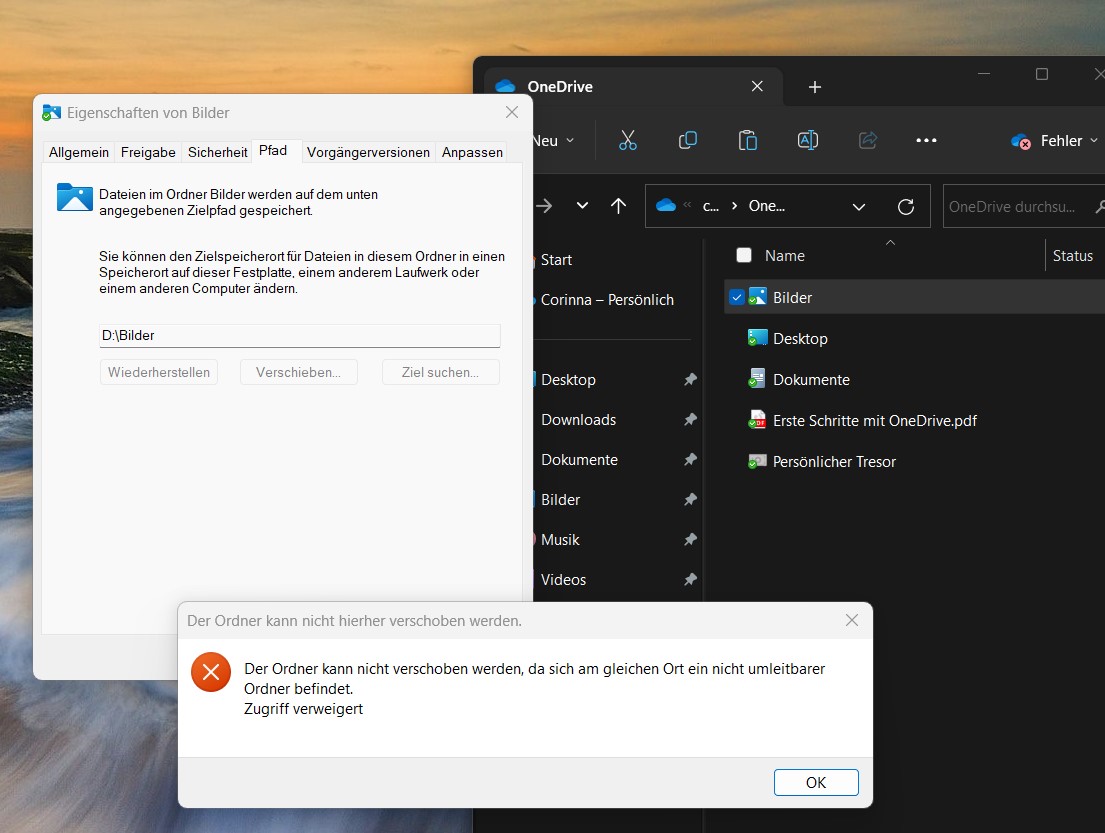Switch to the Sicherheit tab
This screenshot has width=1105, height=833.
point(217,152)
